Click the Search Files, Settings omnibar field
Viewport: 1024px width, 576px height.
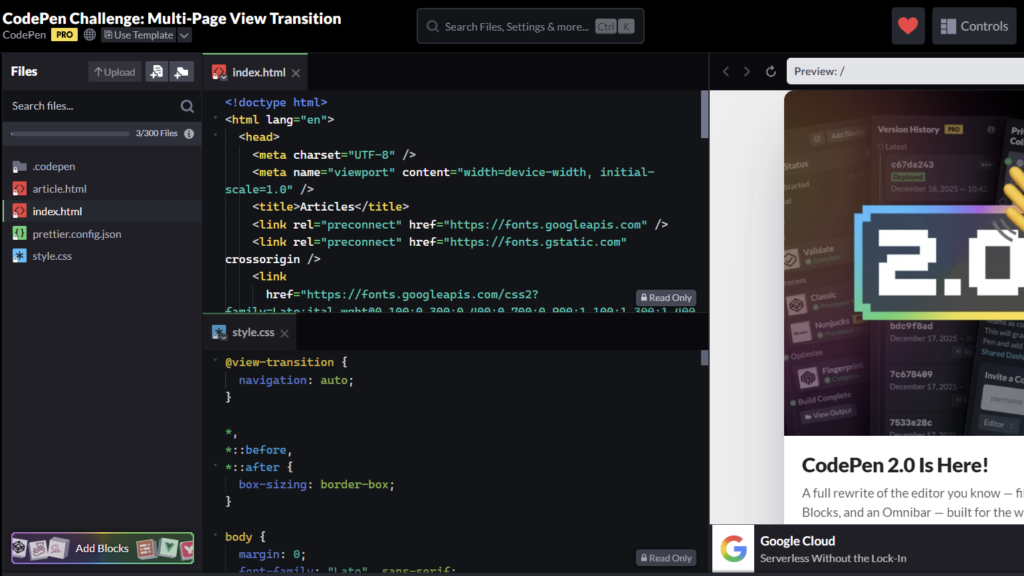530,26
